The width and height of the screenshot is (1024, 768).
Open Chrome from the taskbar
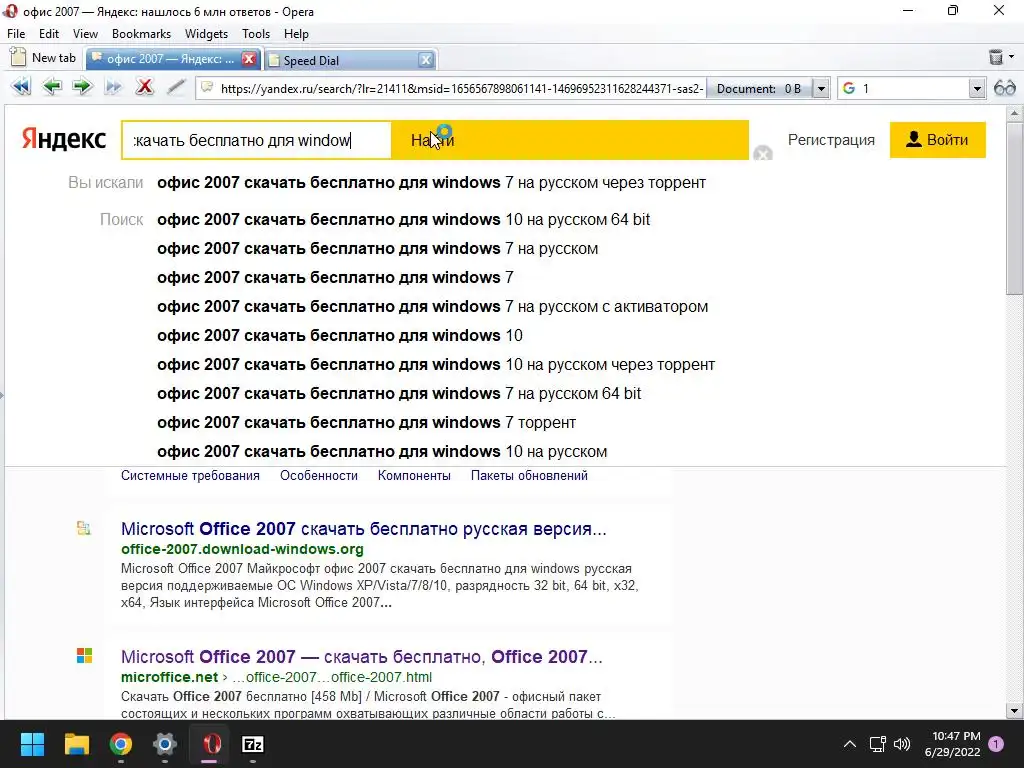coord(121,744)
